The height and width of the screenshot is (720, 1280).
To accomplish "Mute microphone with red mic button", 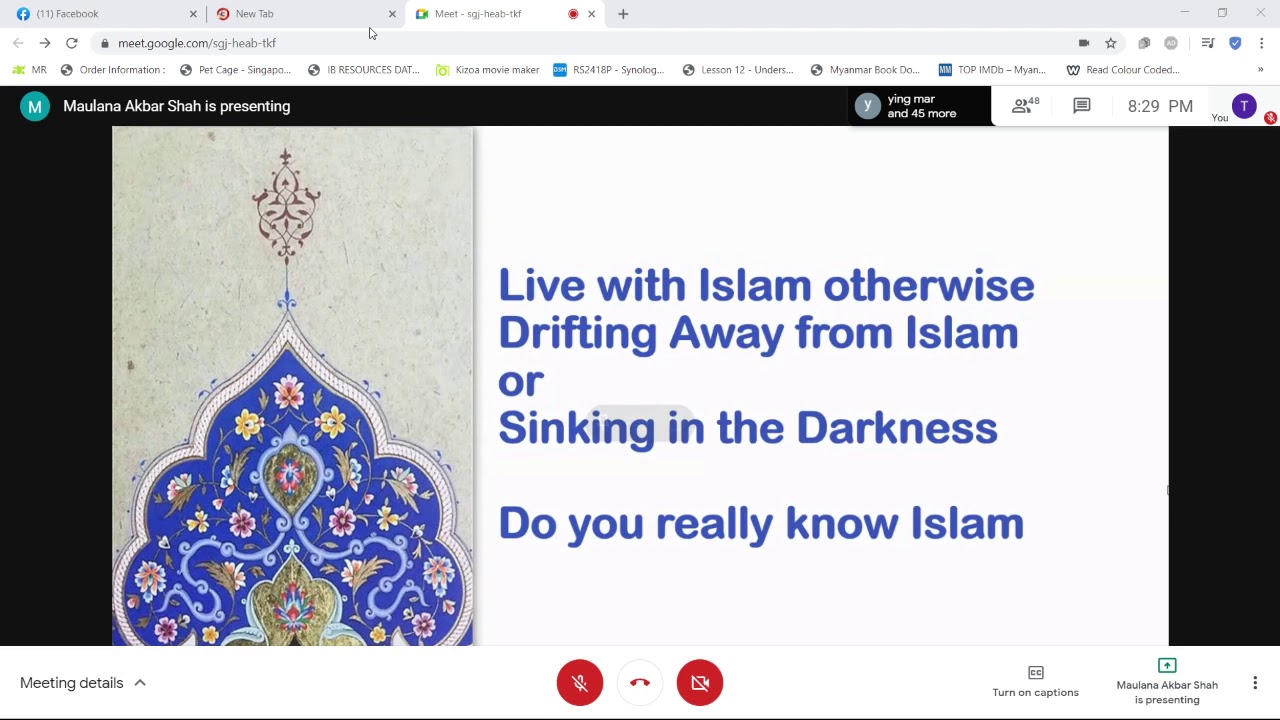I will point(580,683).
